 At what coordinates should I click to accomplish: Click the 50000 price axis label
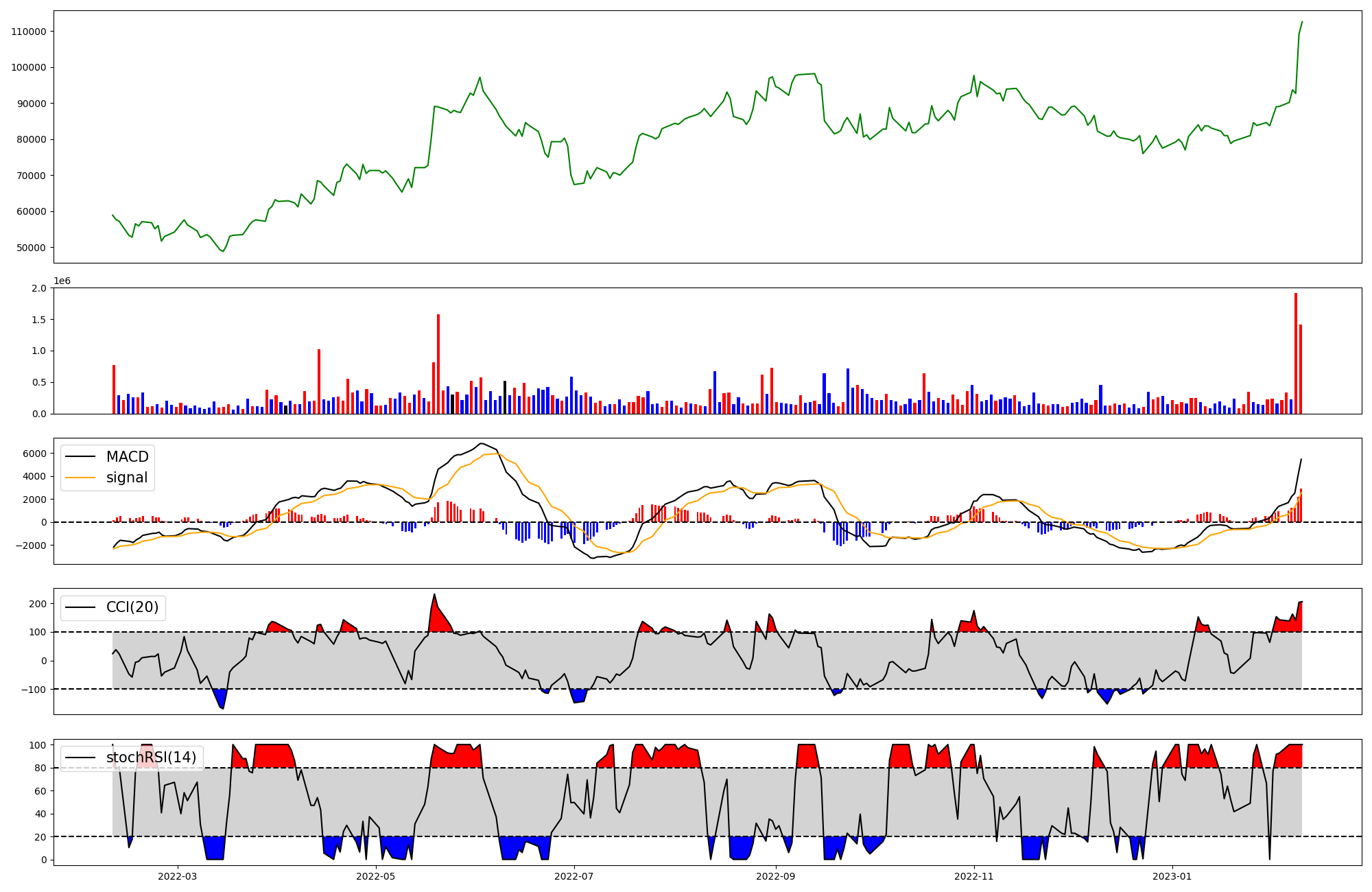click(32, 248)
